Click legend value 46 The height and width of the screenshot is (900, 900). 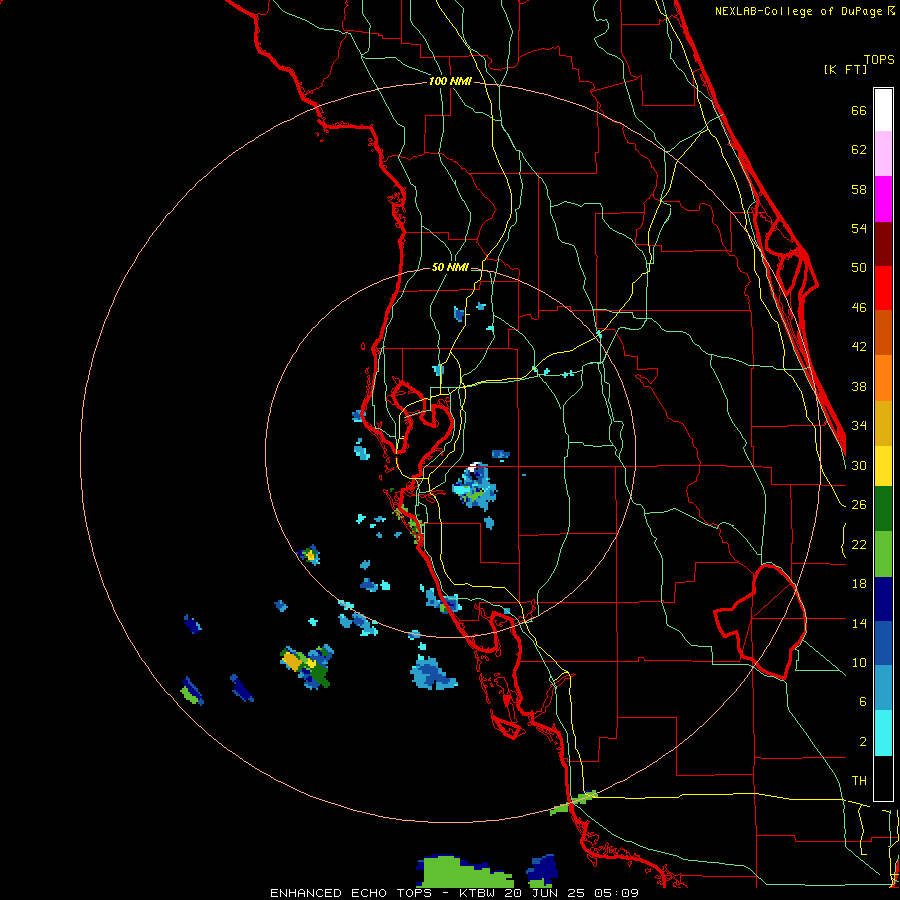click(859, 308)
